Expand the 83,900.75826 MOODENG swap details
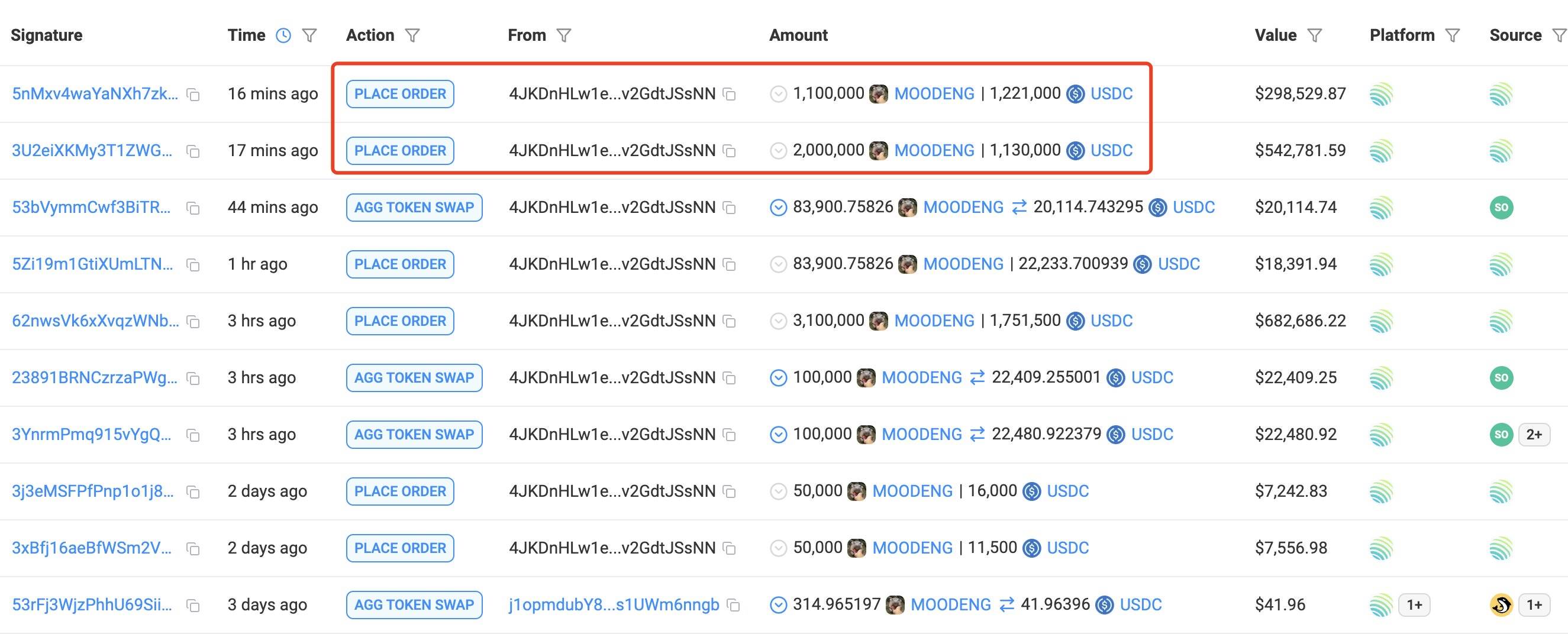 point(778,208)
